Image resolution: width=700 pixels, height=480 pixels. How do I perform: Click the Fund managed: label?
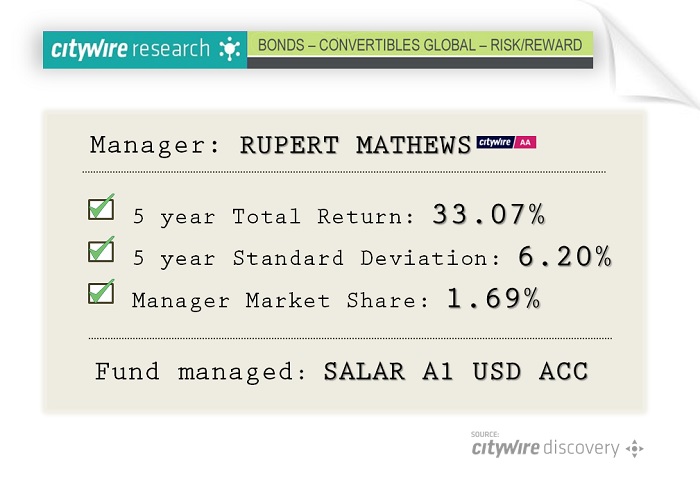click(200, 372)
